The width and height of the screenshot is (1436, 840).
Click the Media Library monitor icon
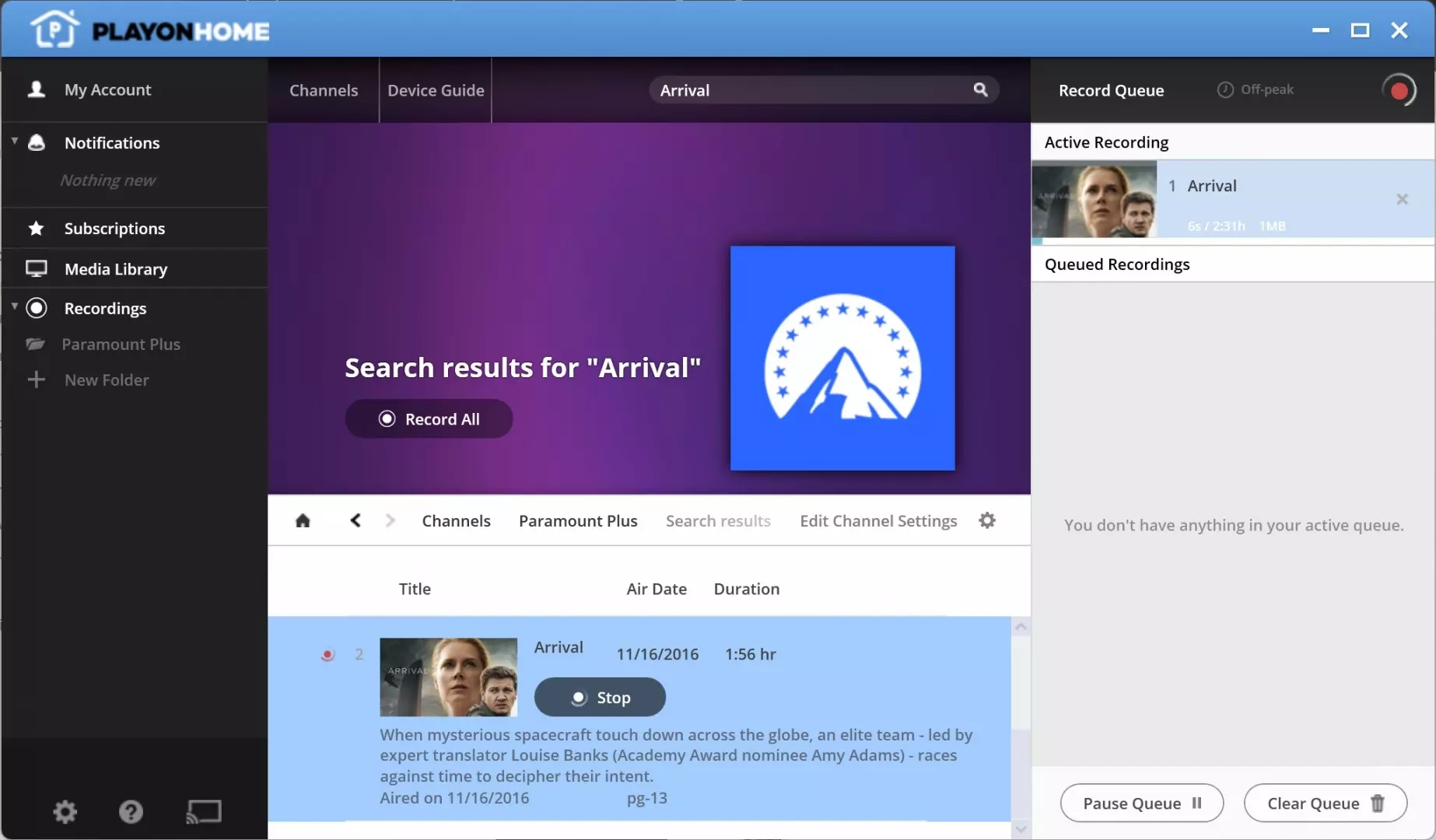[36, 268]
